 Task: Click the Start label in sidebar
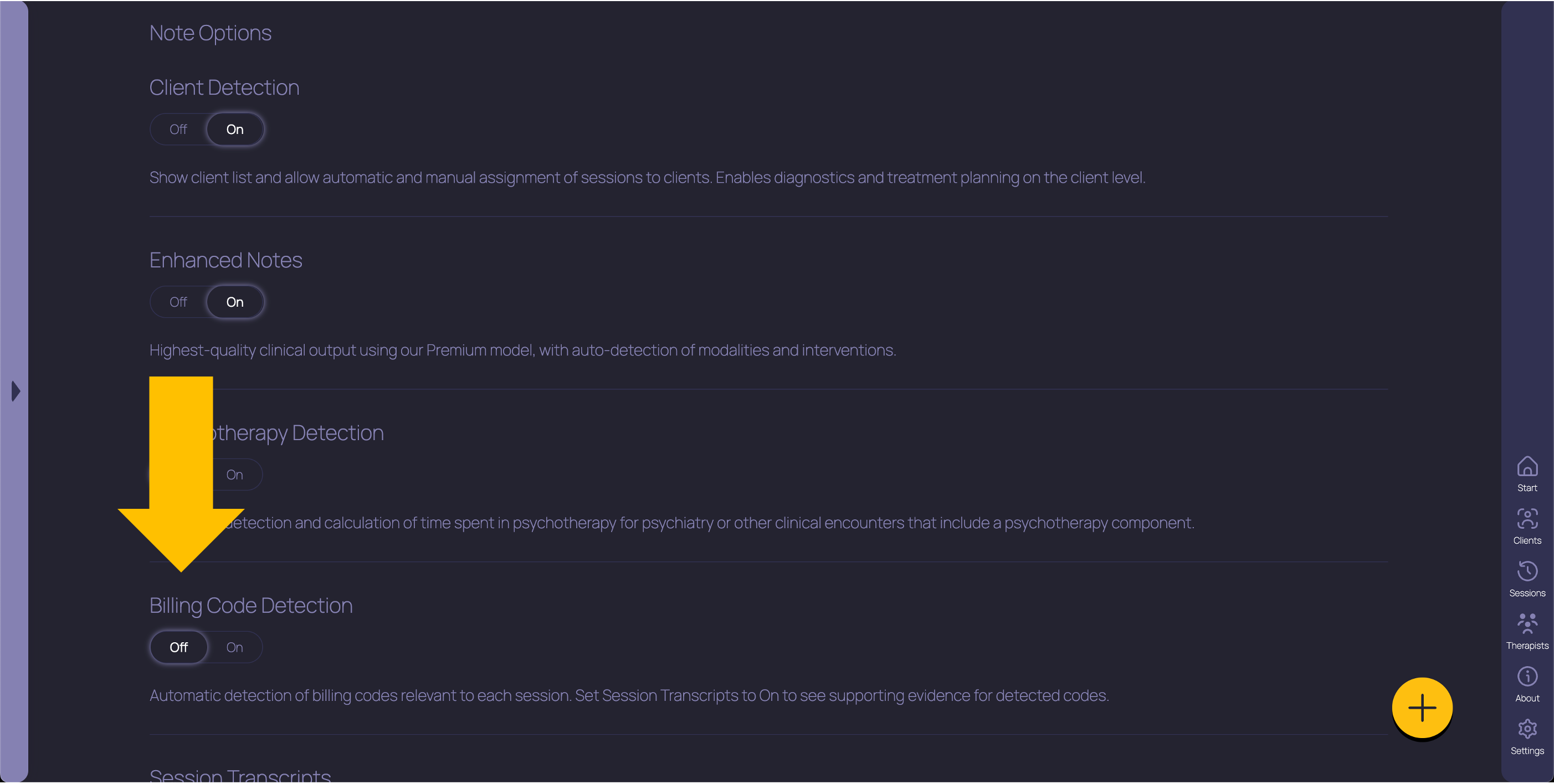[1527, 488]
